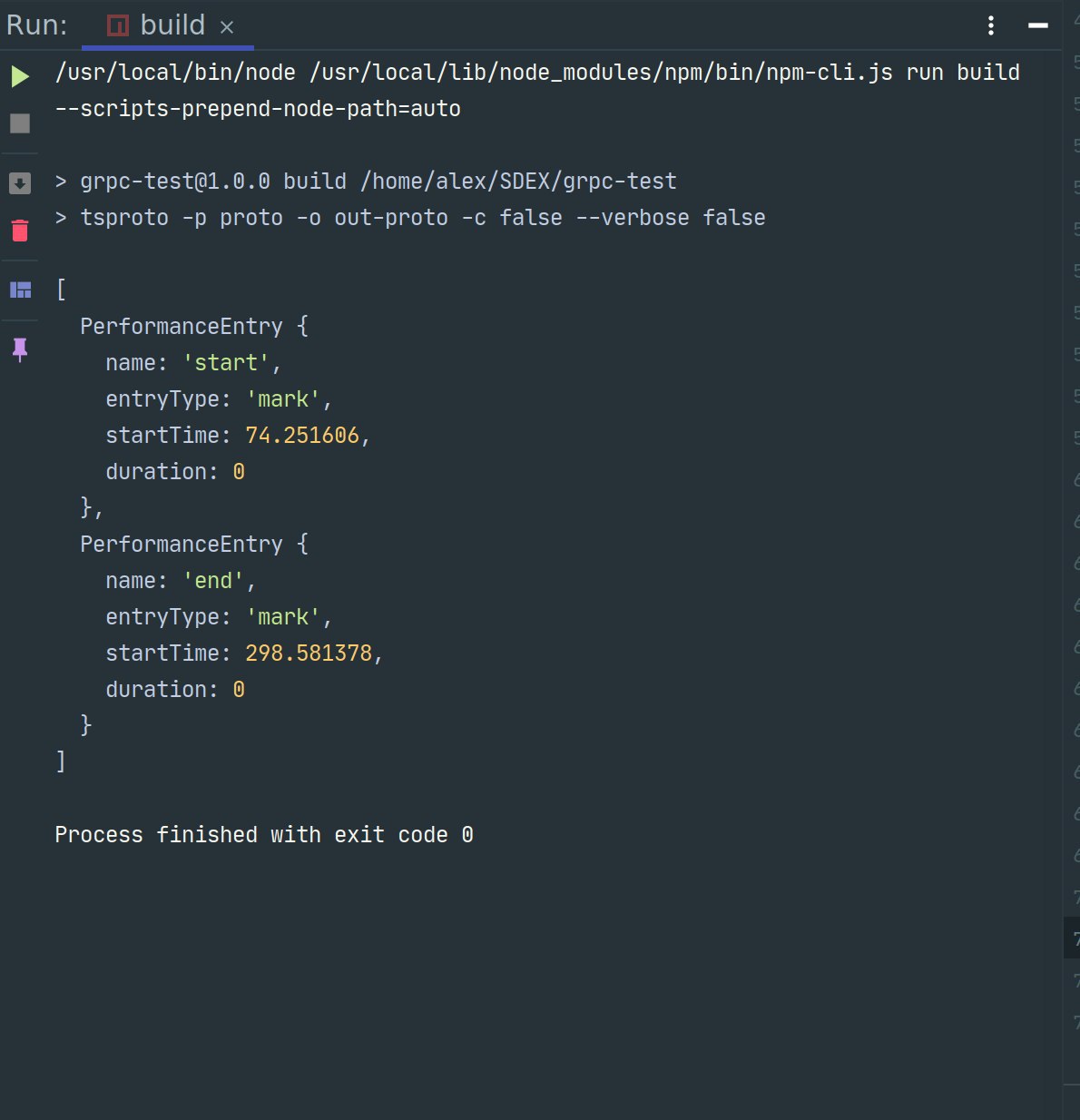Hide the Run panel with minimize dash
1080x1120 pixels.
click(x=1038, y=25)
